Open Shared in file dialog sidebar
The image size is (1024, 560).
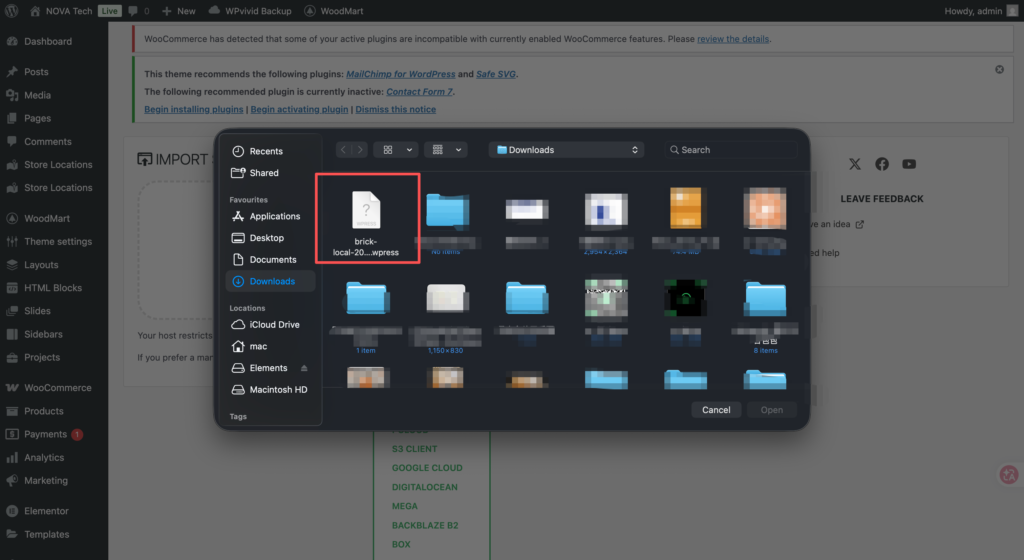click(255, 173)
